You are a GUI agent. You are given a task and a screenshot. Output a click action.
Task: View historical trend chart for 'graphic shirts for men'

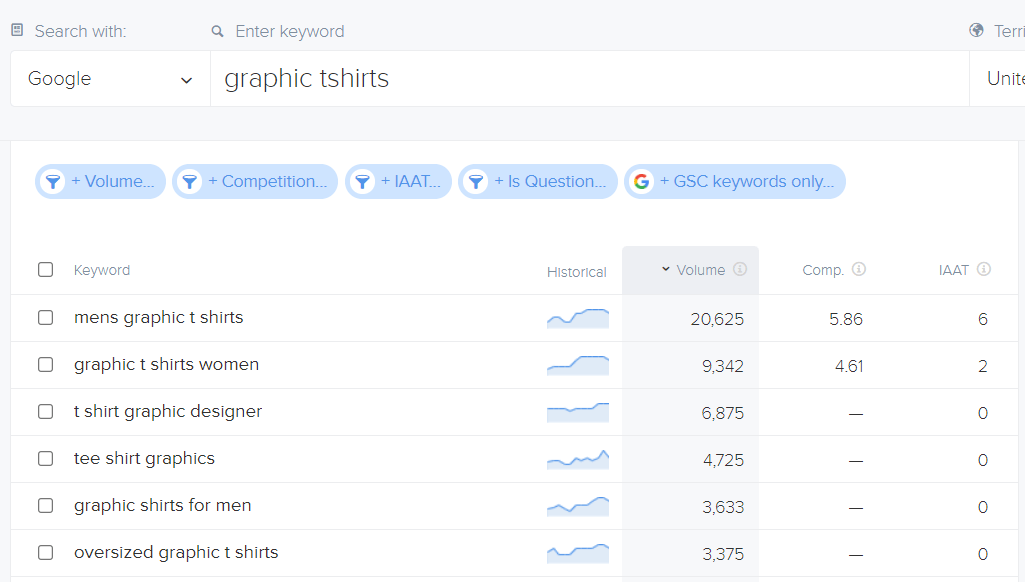[578, 506]
